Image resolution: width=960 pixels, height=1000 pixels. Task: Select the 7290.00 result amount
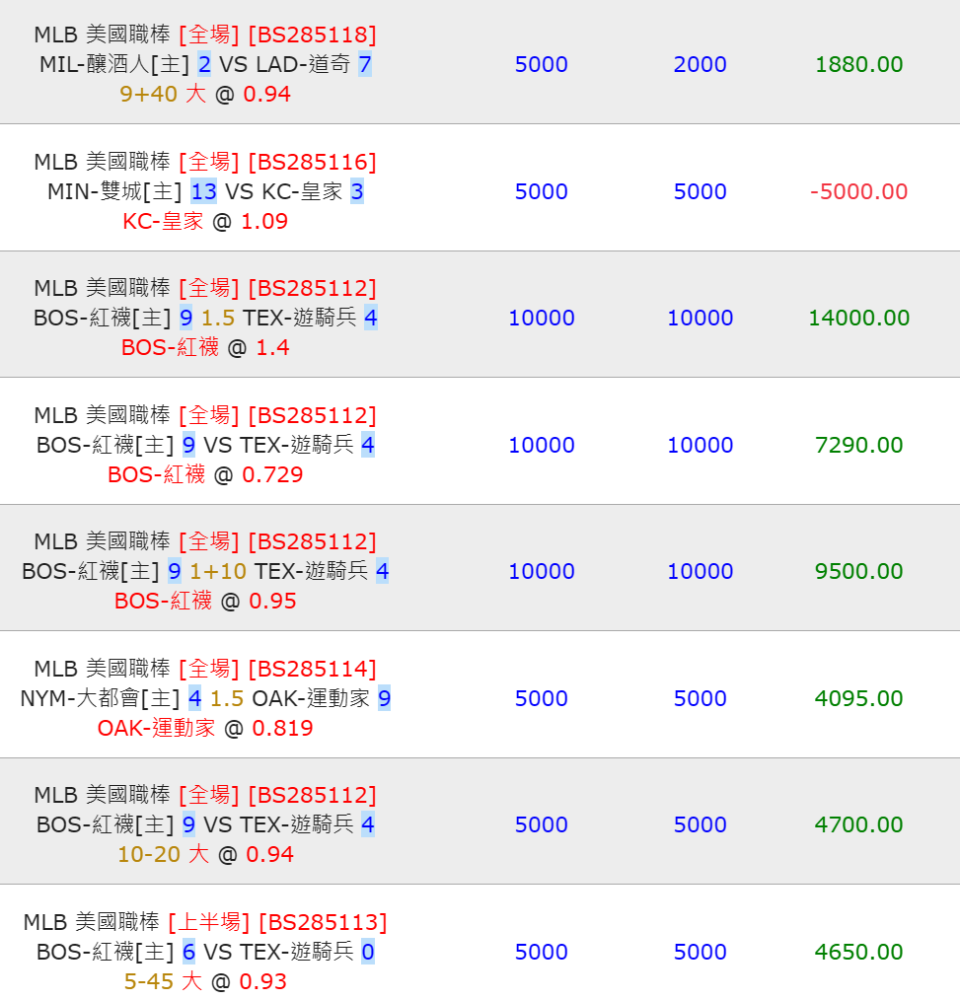pyautogui.click(x=859, y=445)
